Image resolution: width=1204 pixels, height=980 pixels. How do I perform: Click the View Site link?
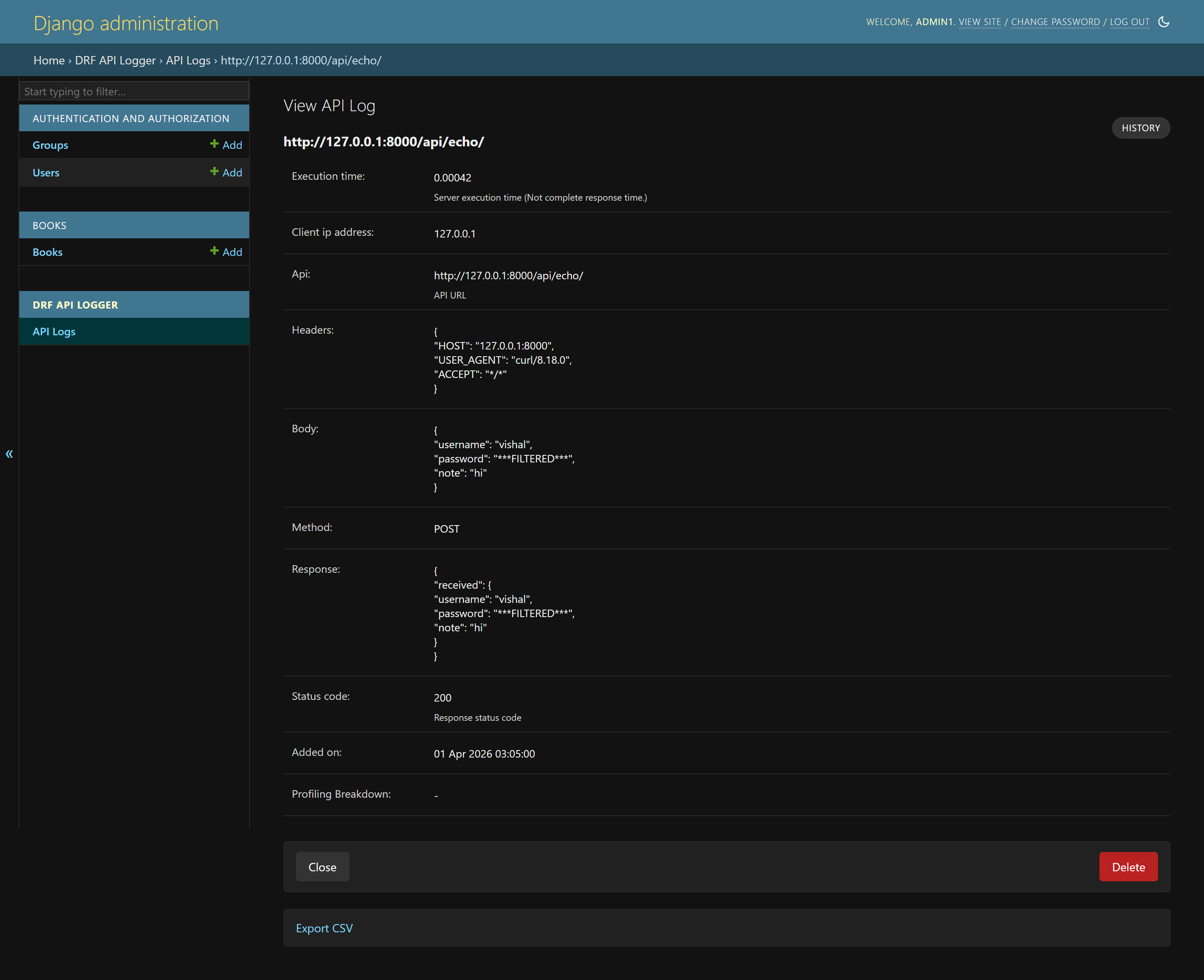point(980,22)
